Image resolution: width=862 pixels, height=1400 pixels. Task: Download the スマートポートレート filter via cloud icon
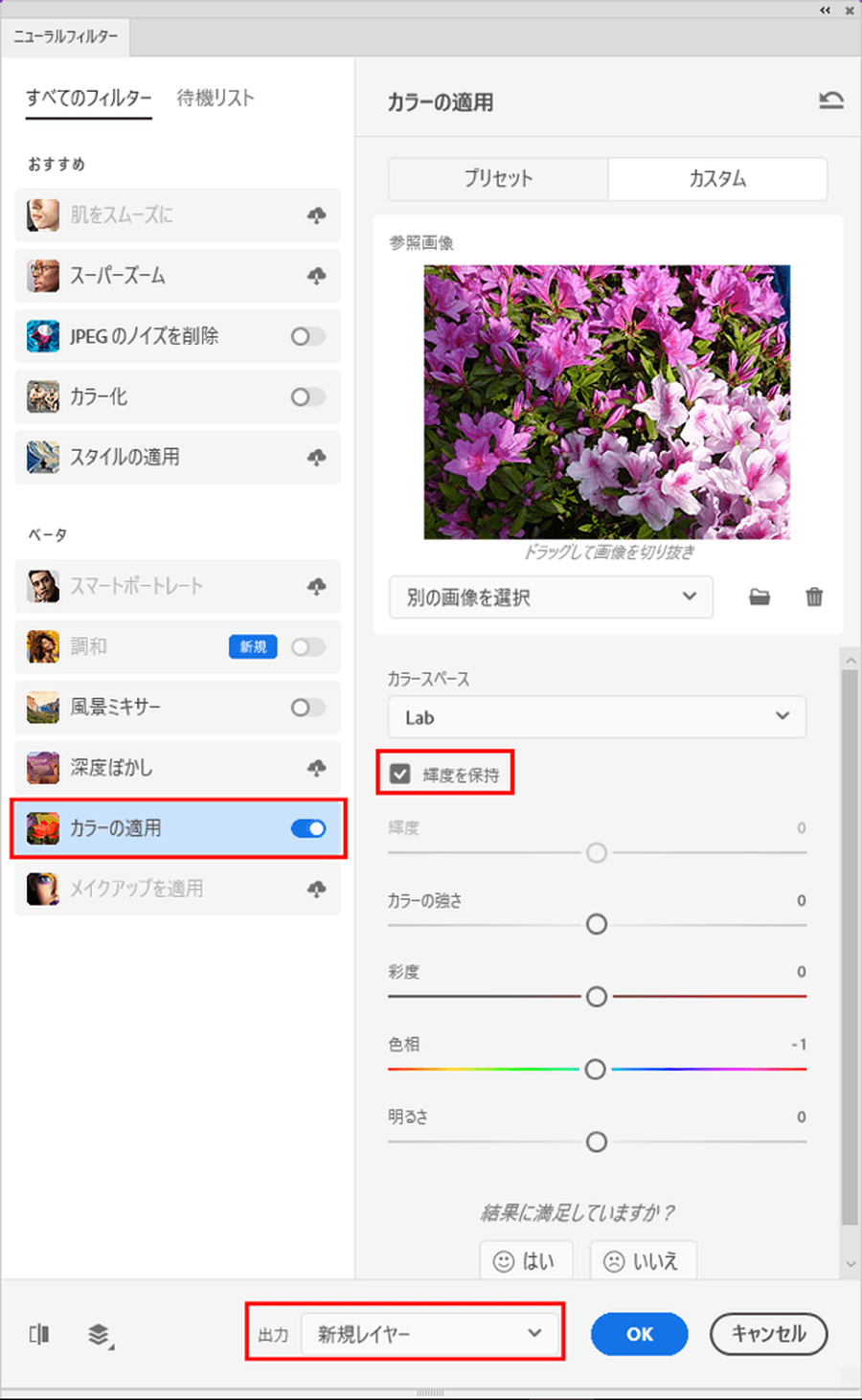(316, 586)
